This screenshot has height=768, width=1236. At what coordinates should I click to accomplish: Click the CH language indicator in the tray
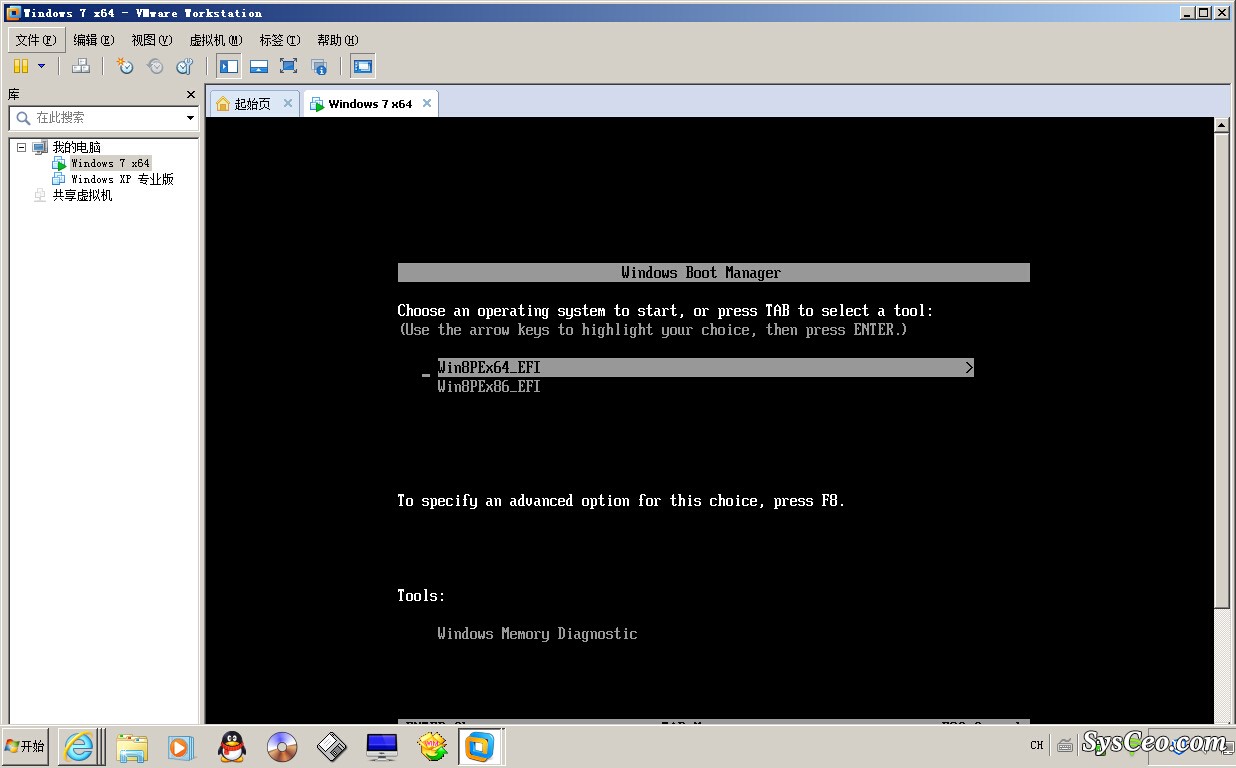point(1037,745)
